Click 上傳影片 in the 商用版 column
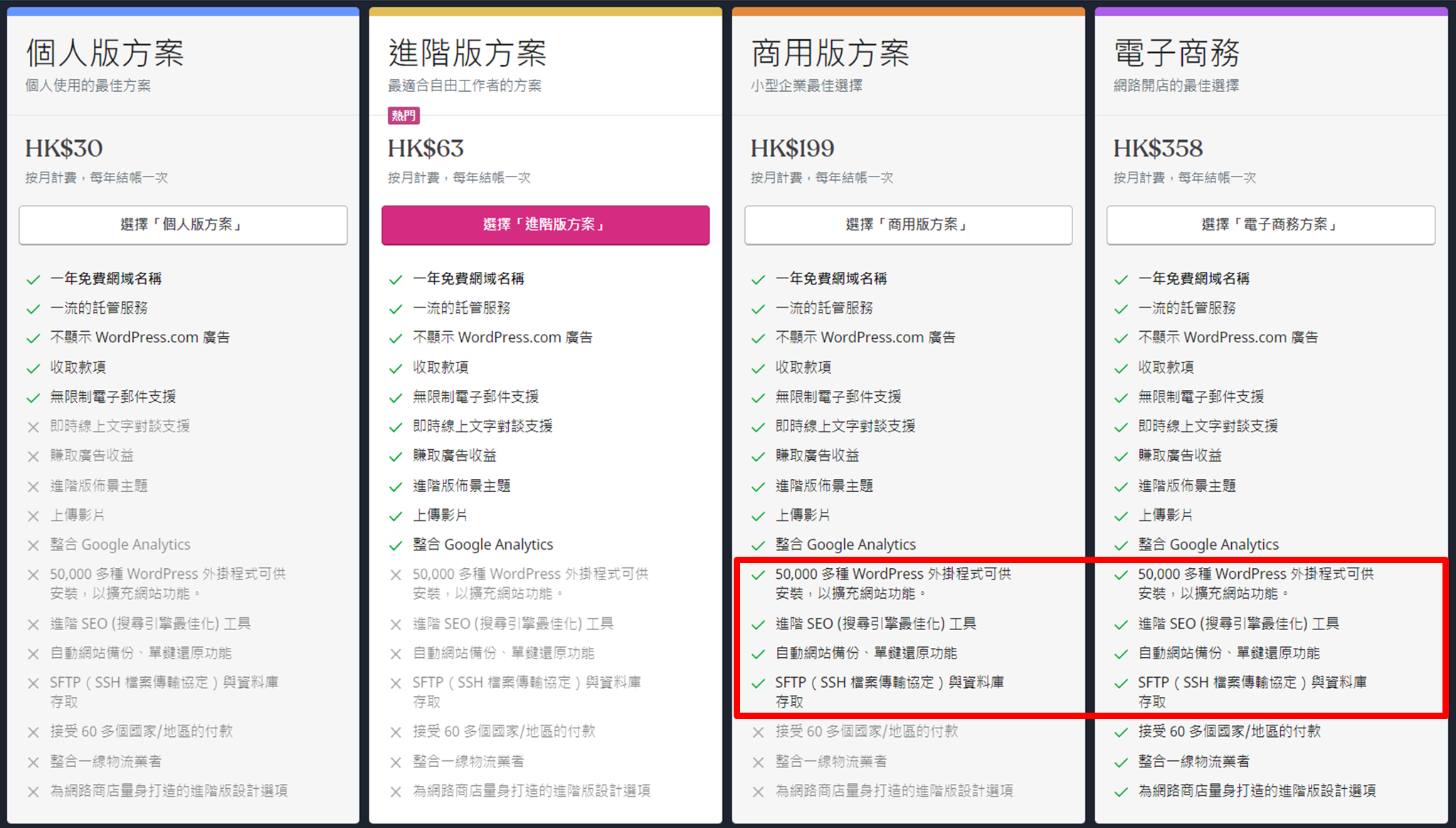The width and height of the screenshot is (1456, 828). click(x=803, y=515)
